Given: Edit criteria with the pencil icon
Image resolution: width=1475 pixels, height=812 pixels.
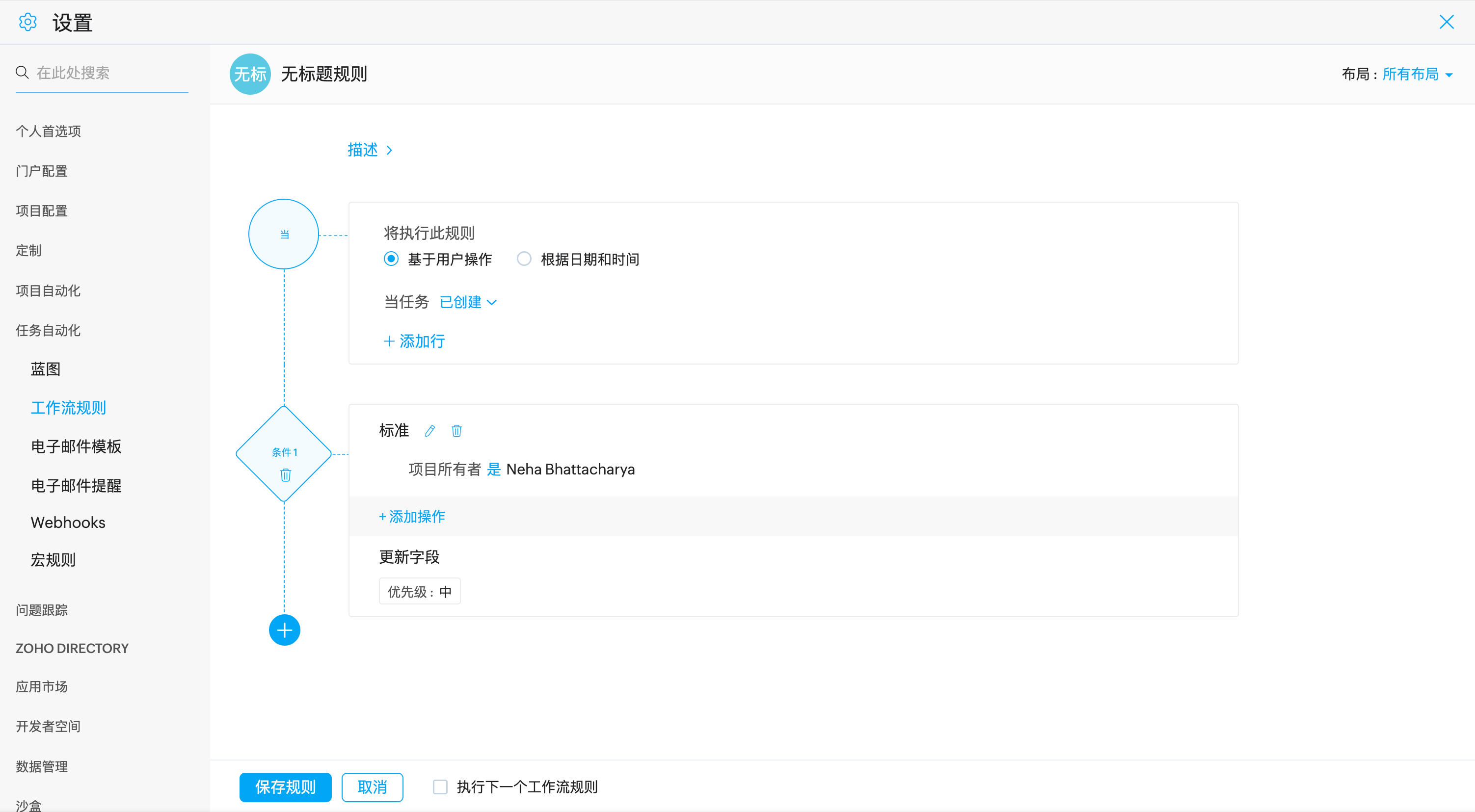Looking at the screenshot, I should 430,431.
